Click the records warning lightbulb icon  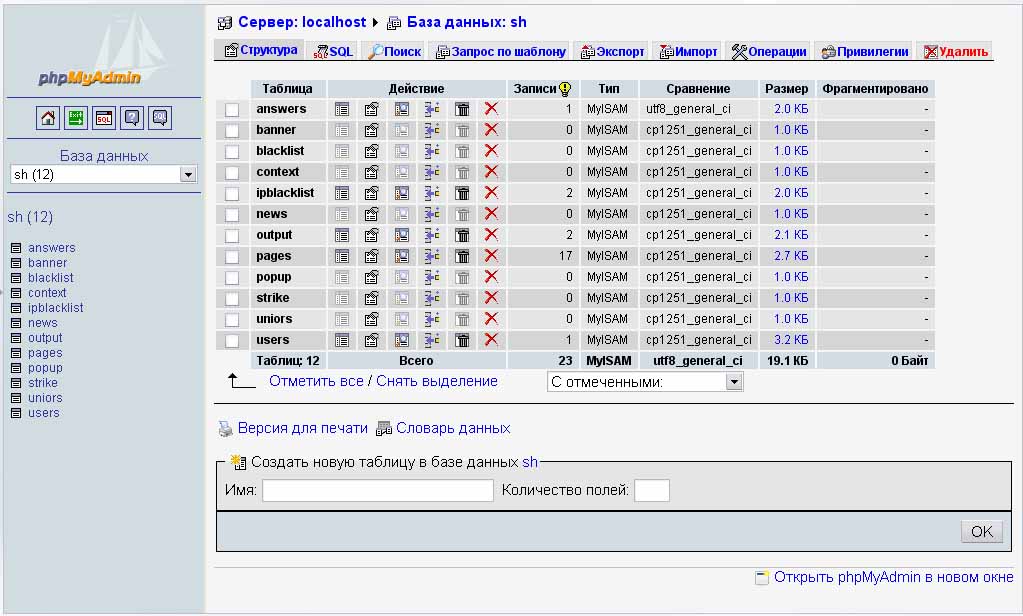pyautogui.click(x=565, y=89)
